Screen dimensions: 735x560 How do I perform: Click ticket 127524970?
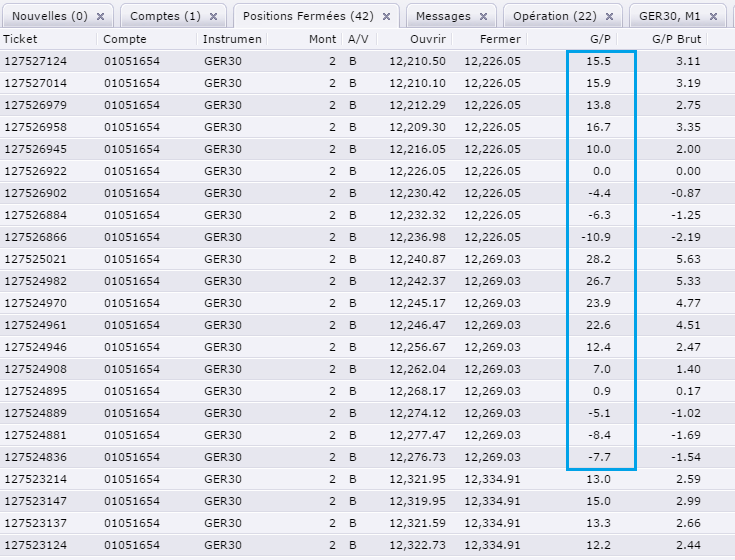[x=36, y=303]
